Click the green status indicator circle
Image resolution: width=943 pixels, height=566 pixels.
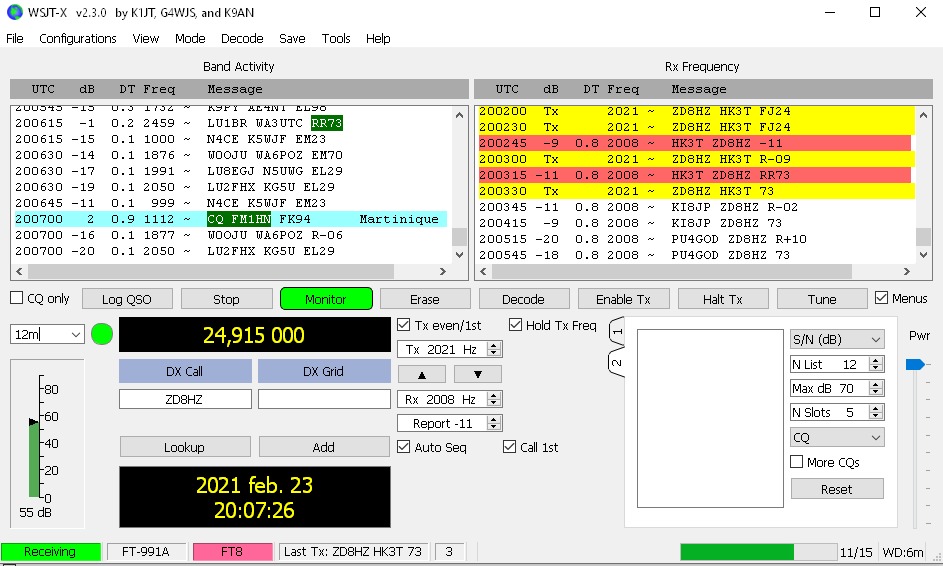click(x=102, y=335)
